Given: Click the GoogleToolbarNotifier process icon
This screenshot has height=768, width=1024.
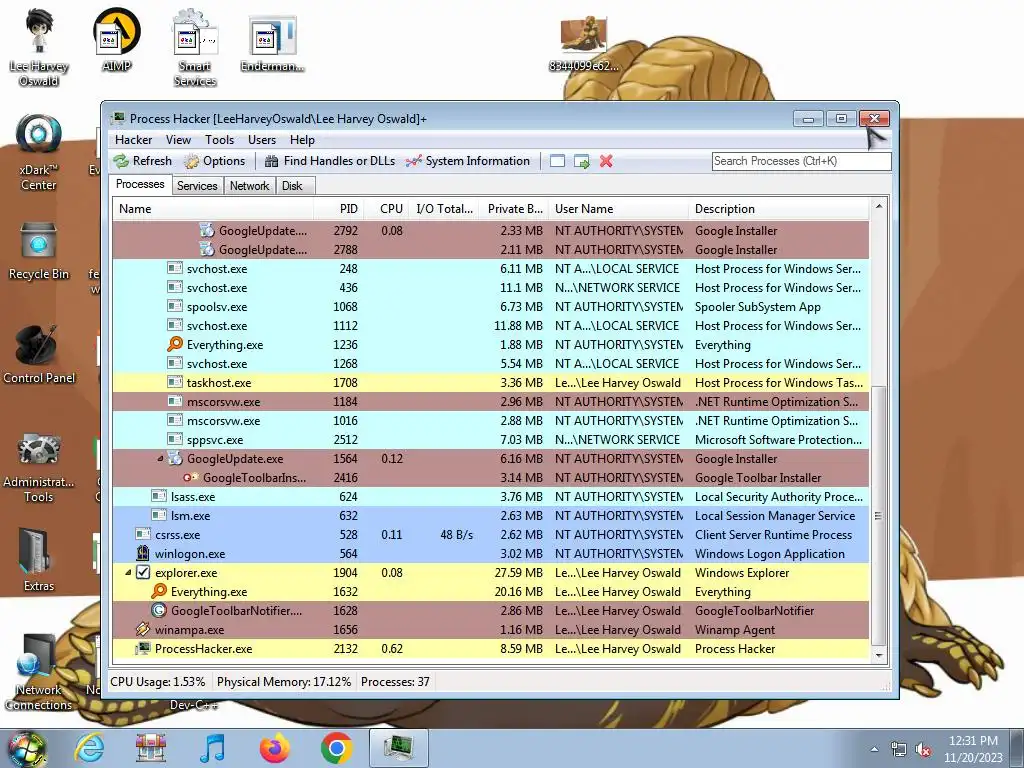Looking at the screenshot, I should [x=159, y=611].
